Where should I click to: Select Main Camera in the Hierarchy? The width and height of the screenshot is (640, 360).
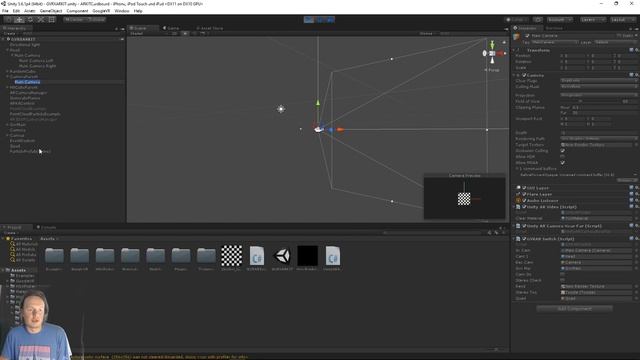point(27,82)
